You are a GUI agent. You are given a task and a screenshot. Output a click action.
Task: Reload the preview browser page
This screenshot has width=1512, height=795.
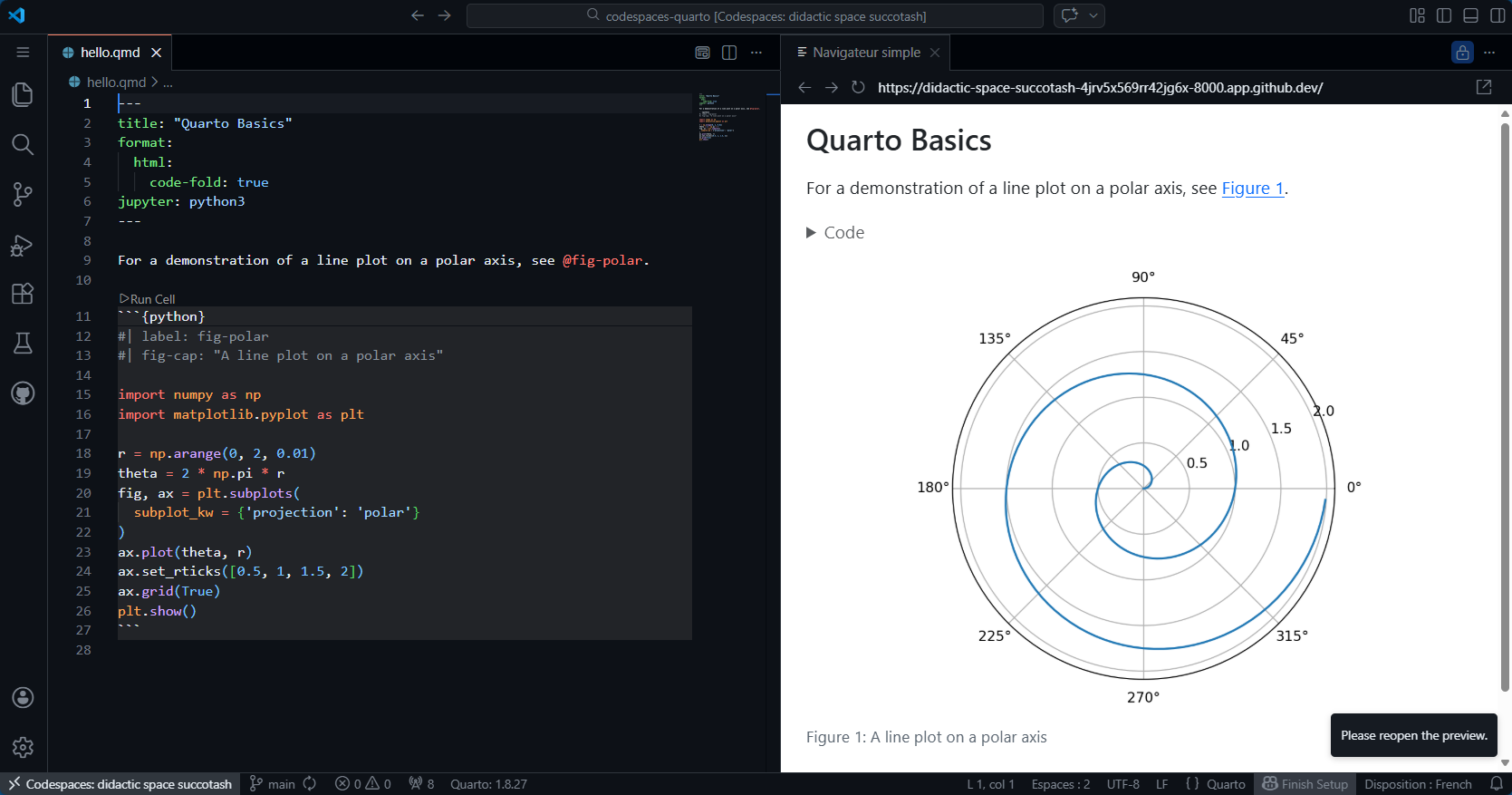point(858,87)
